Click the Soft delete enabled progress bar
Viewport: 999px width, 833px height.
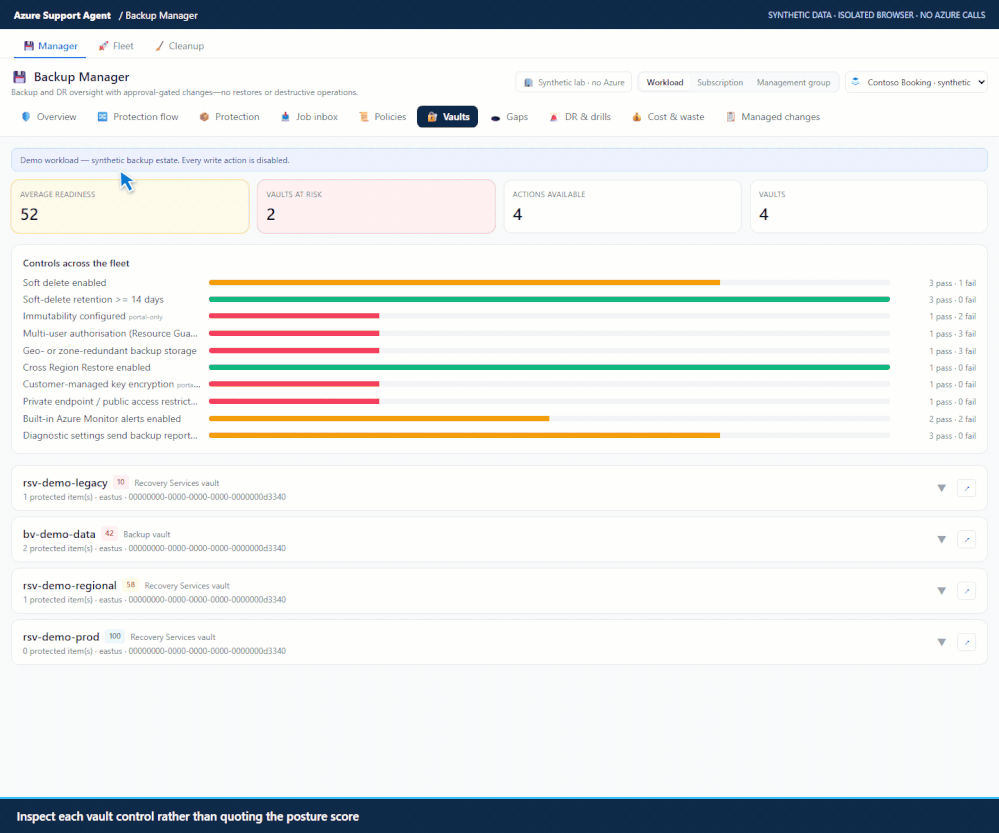click(x=549, y=282)
